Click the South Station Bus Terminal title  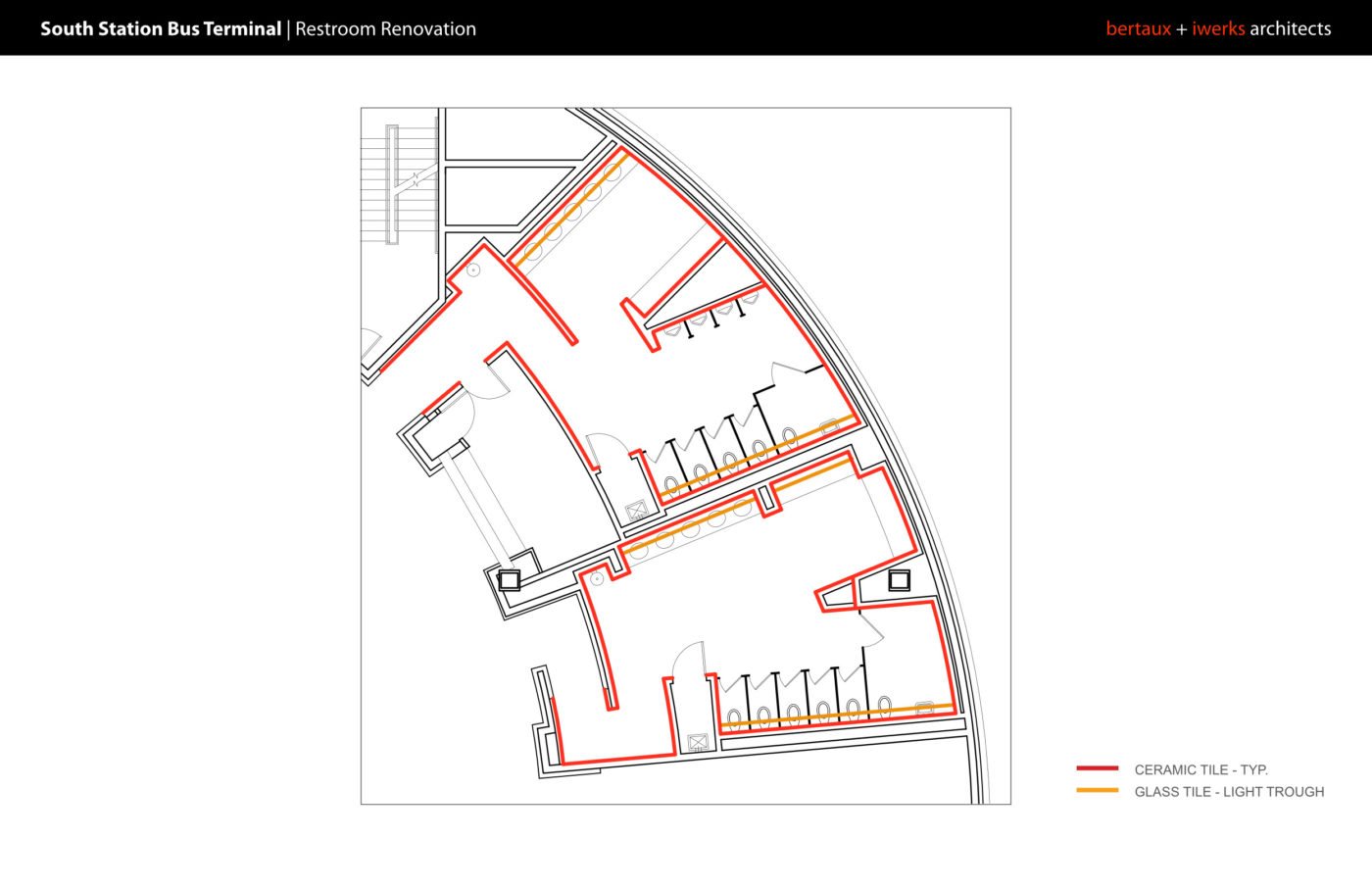pos(161,29)
